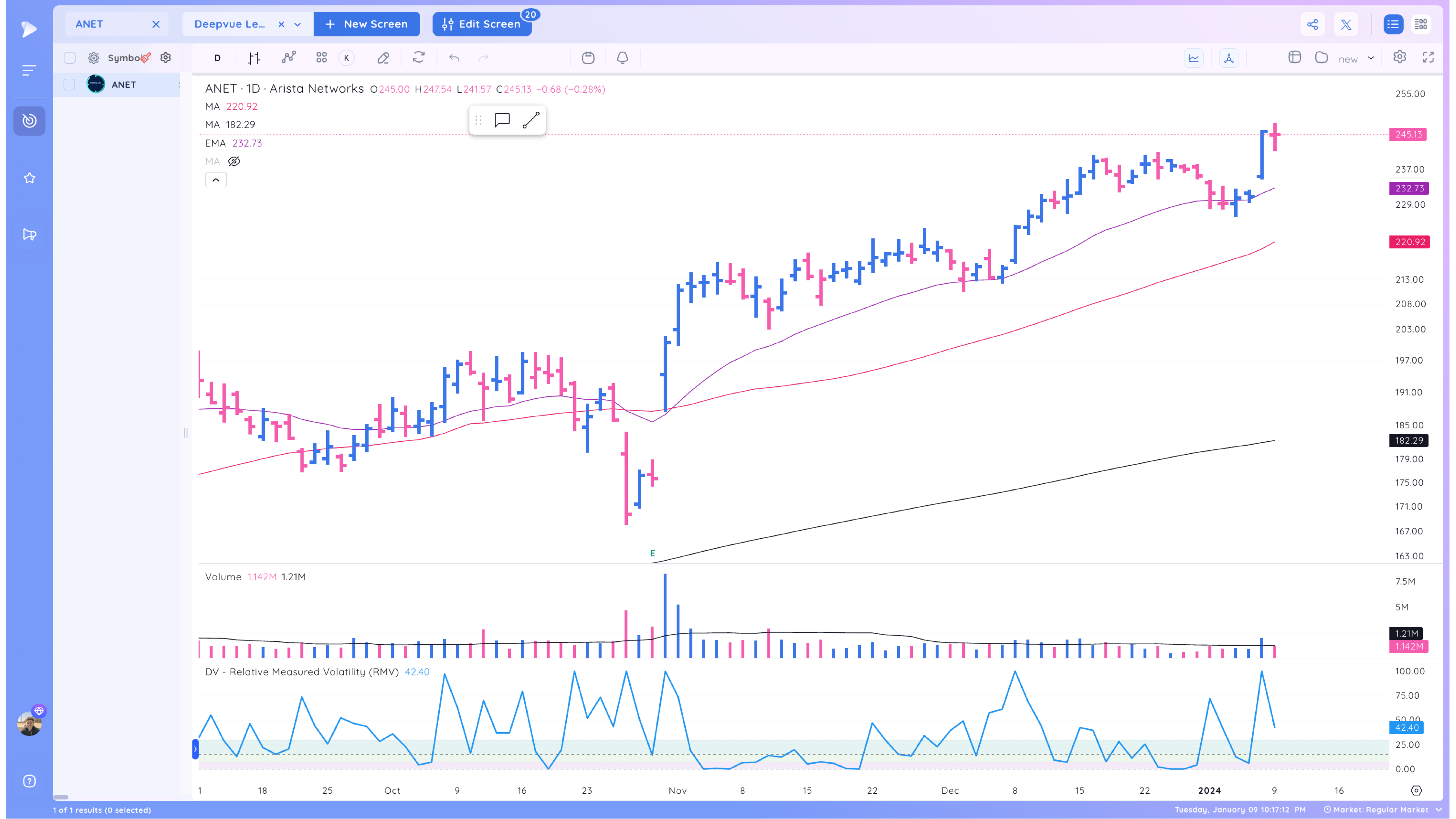The width and height of the screenshot is (1456, 819).
Task: Collapse the indicator legend chevron
Action: click(x=216, y=180)
